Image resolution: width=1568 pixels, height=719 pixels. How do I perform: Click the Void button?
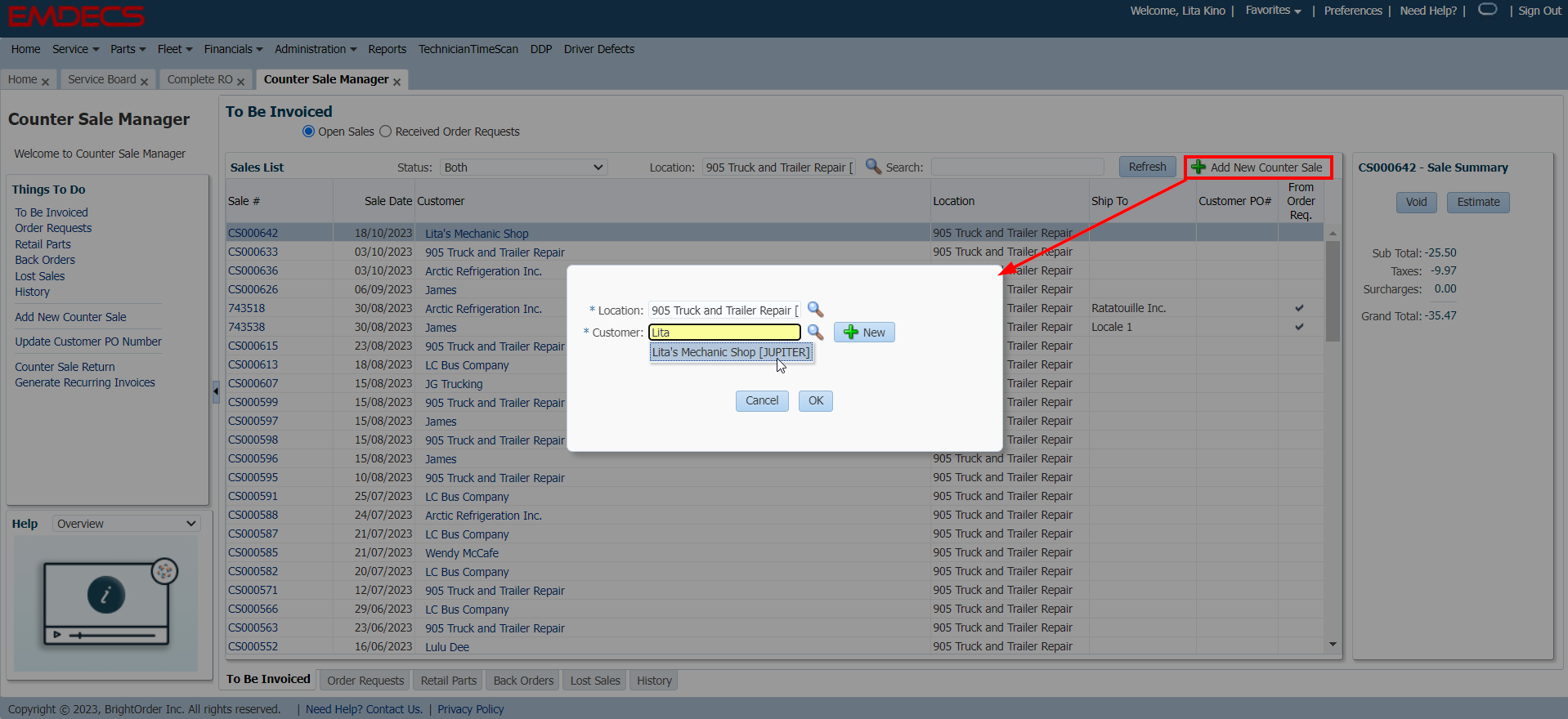point(1416,202)
